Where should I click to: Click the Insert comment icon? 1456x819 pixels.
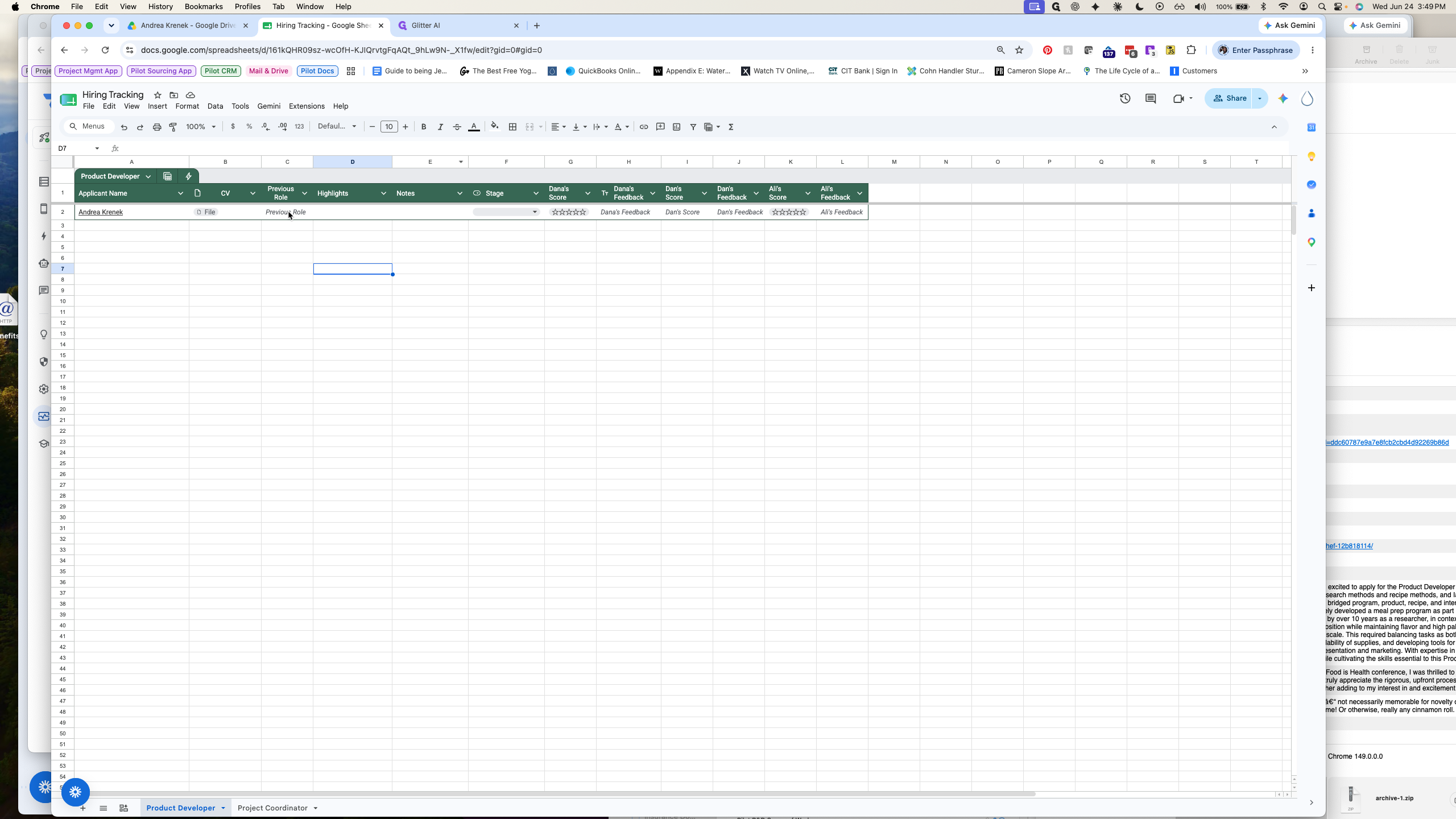660,127
